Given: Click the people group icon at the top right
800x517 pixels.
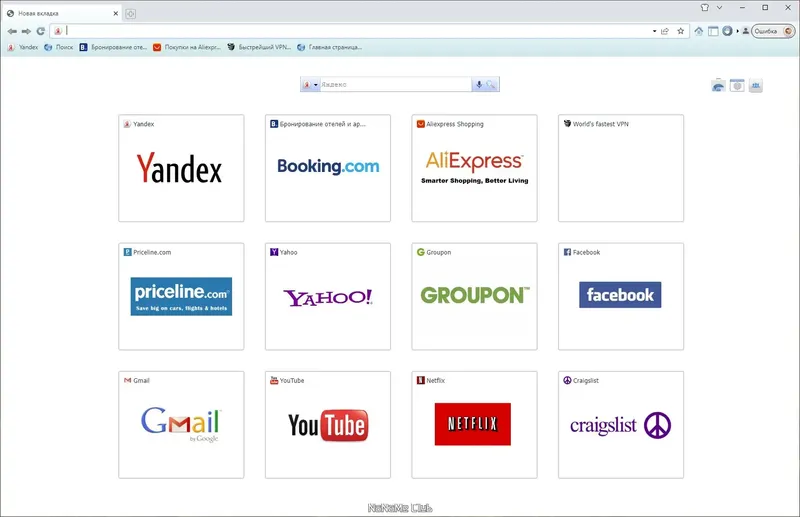Looking at the screenshot, I should tap(756, 86).
